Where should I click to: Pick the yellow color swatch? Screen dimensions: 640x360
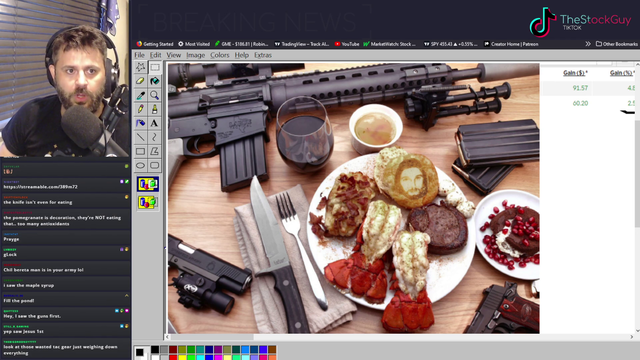click(182, 357)
